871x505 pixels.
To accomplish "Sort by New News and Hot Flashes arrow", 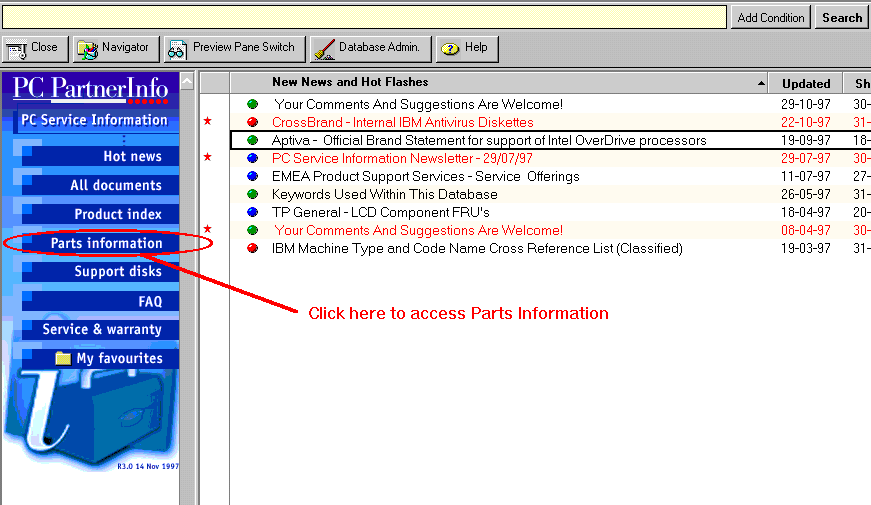I will 762,84.
